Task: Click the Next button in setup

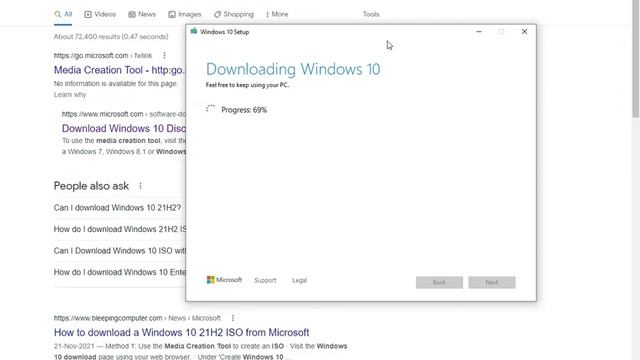Action: coord(492,282)
